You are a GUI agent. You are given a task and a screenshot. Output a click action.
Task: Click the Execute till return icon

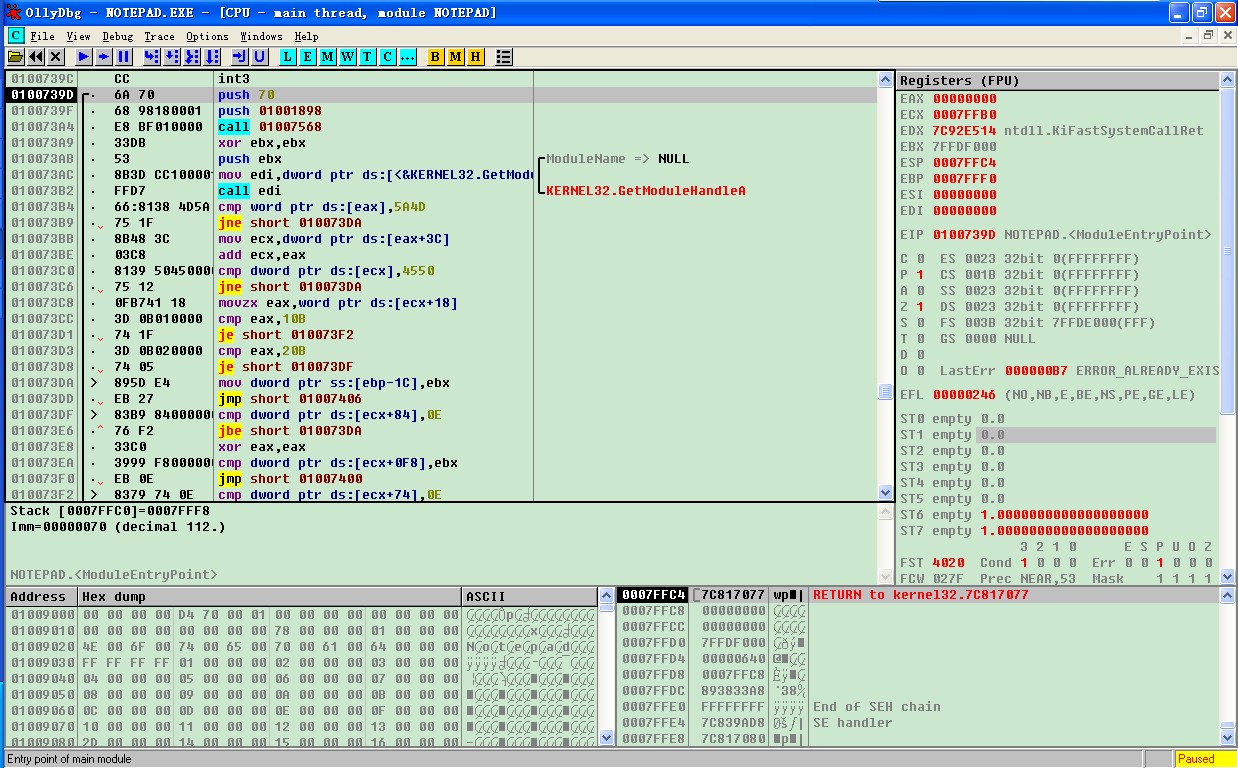pos(240,57)
